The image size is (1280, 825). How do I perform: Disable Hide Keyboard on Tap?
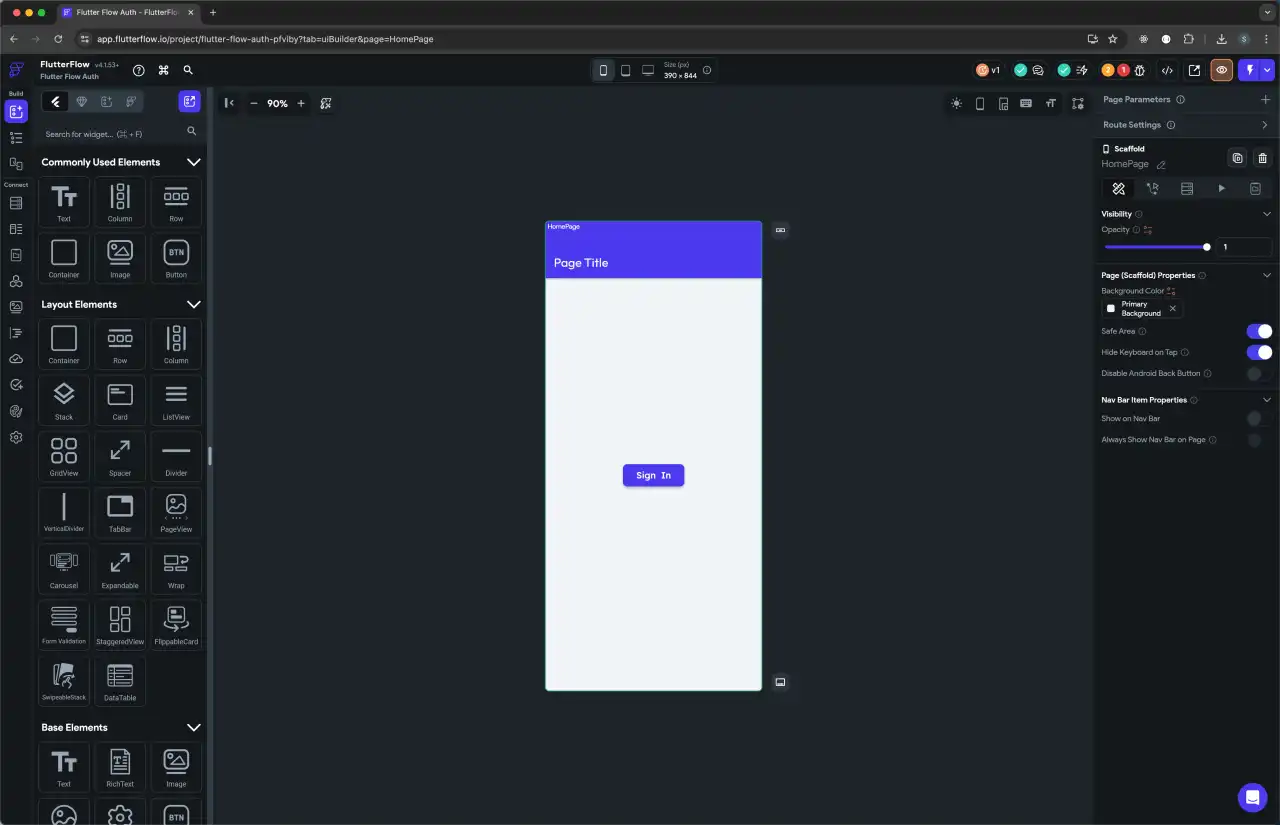1259,352
